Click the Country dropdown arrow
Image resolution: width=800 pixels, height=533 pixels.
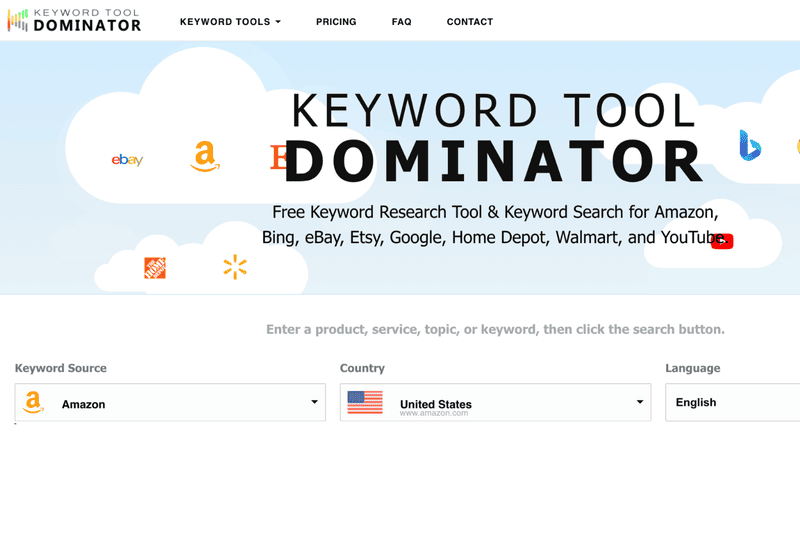pos(640,402)
